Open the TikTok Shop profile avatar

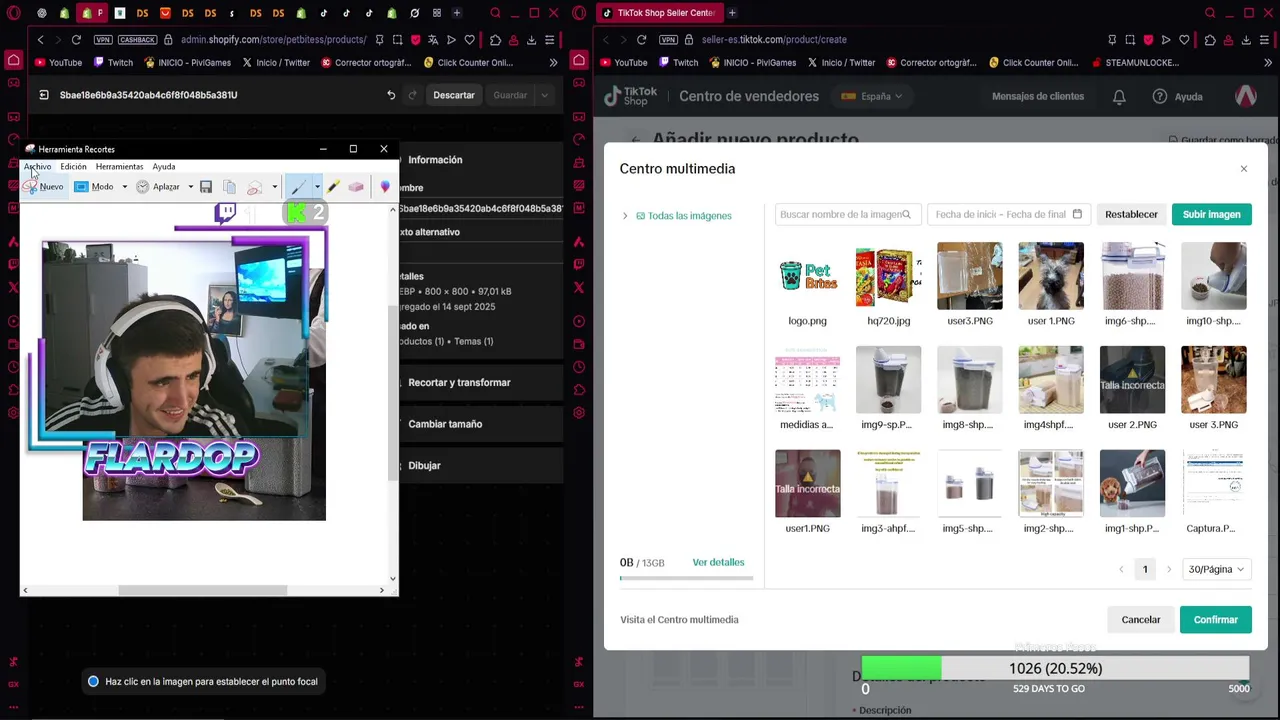(1246, 96)
